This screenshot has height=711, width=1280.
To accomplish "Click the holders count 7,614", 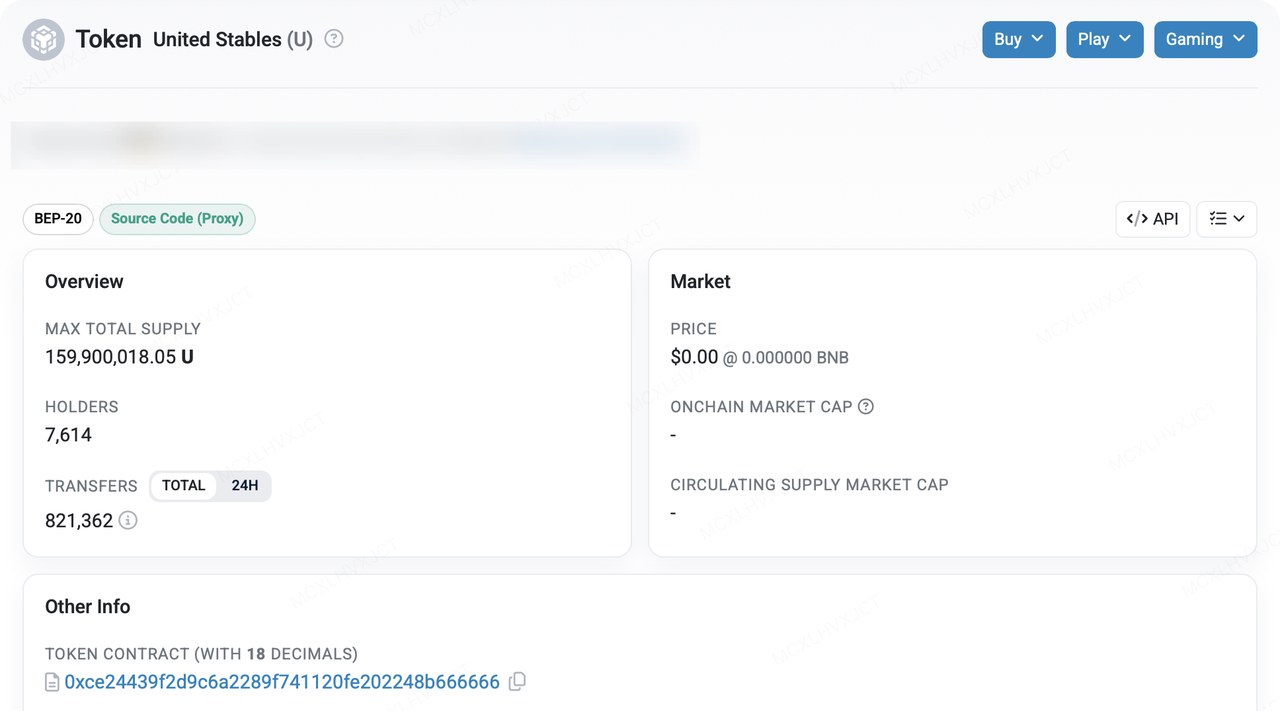I will [68, 435].
